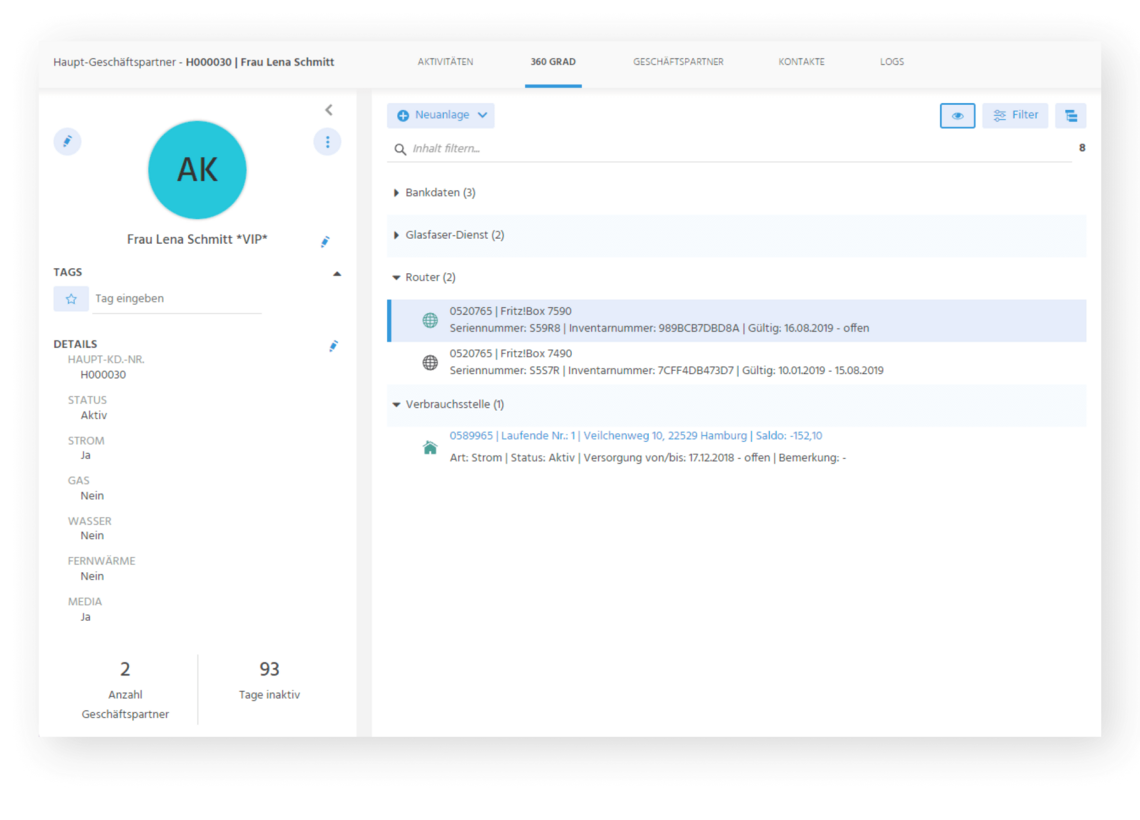This screenshot has height=820, width=1140.
Task: Expand the Glasfaser-Dienst group
Action: click(x=397, y=235)
